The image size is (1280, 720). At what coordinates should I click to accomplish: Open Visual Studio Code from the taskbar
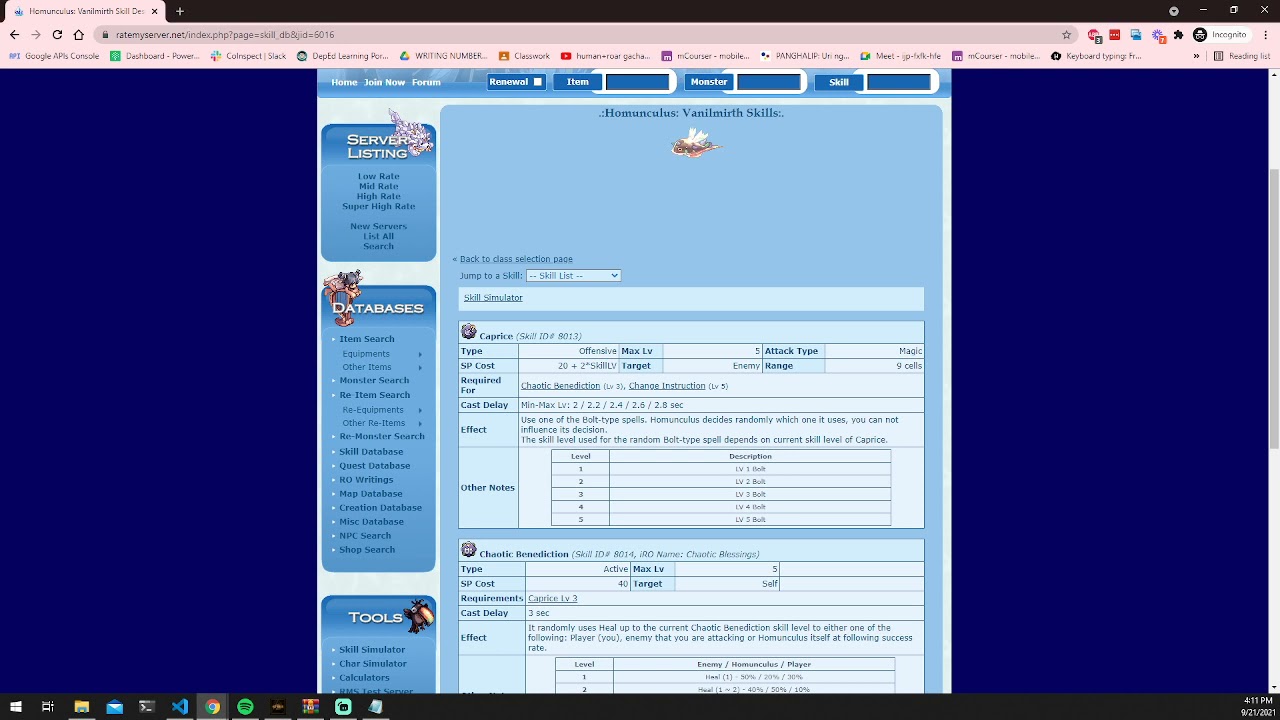click(179, 707)
